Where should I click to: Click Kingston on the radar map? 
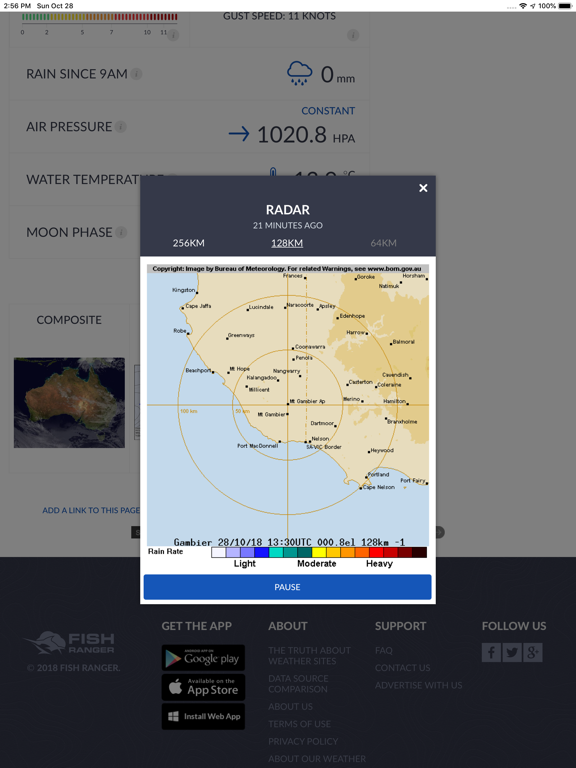184,290
